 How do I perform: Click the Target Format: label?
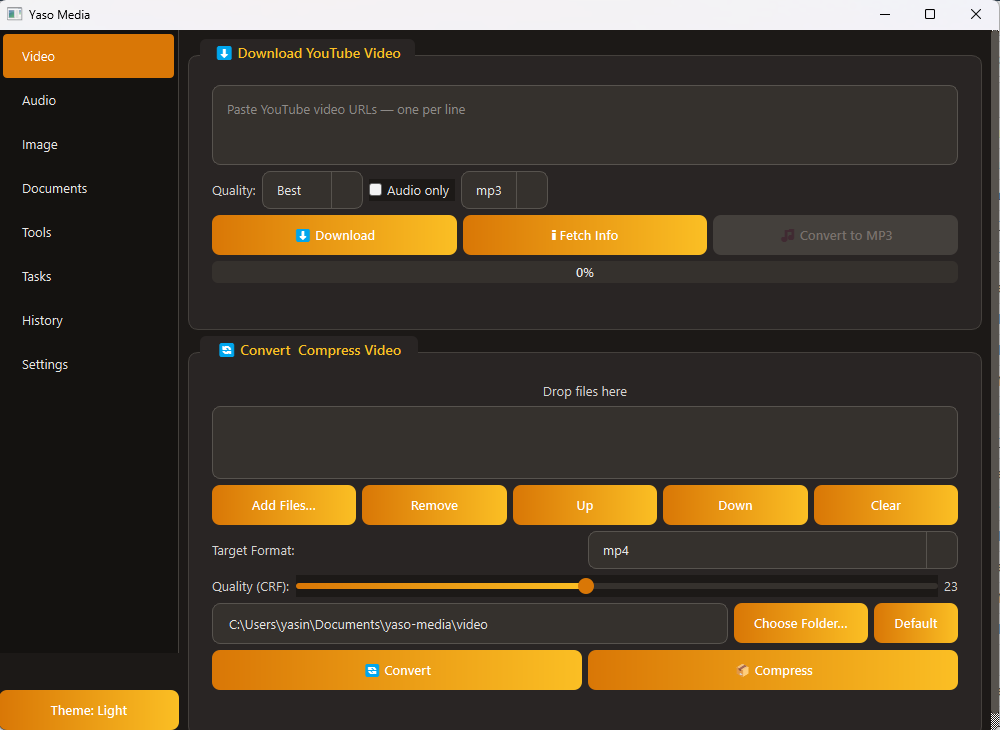coord(253,550)
